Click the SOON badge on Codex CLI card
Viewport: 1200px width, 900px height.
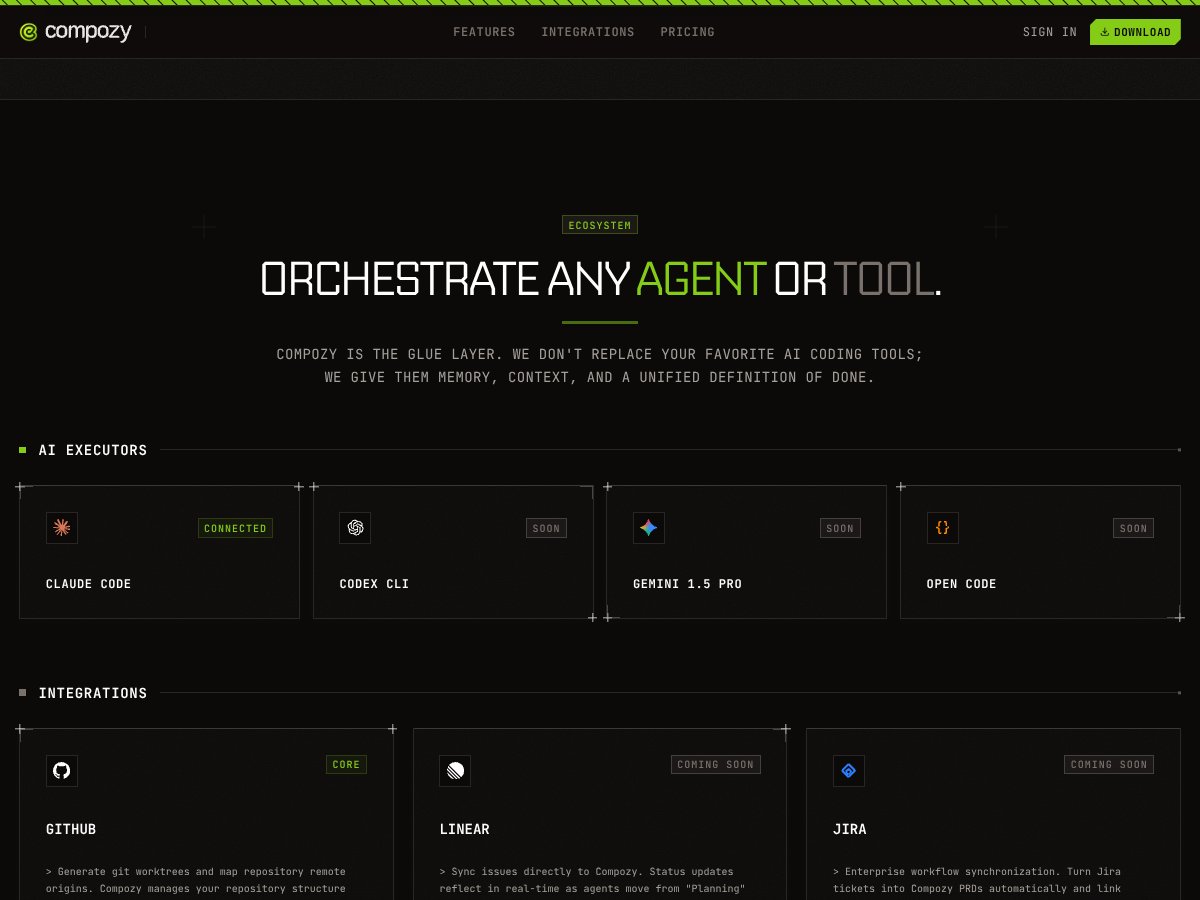tap(546, 528)
